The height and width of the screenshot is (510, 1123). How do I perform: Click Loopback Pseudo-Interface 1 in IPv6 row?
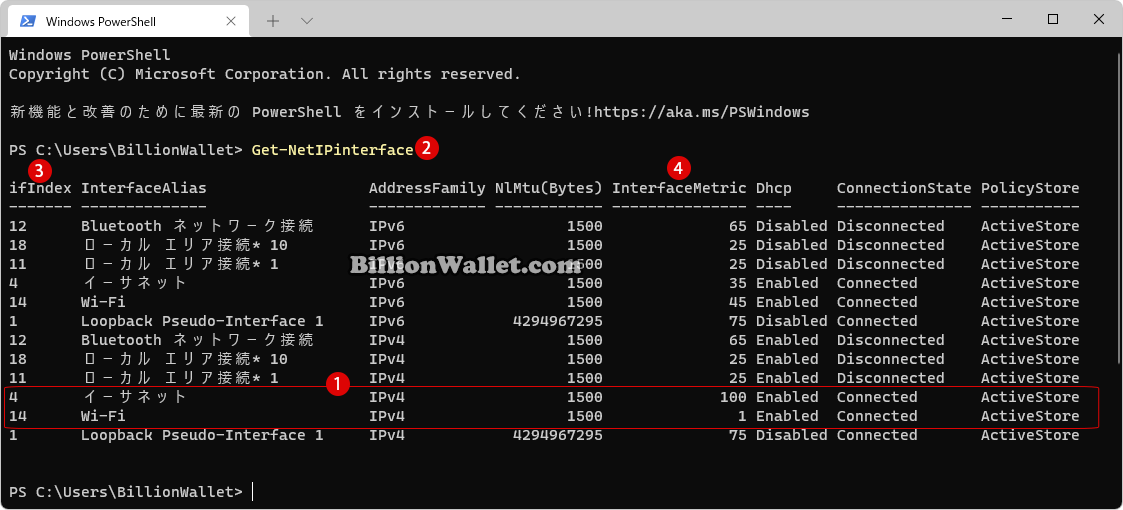click(202, 321)
